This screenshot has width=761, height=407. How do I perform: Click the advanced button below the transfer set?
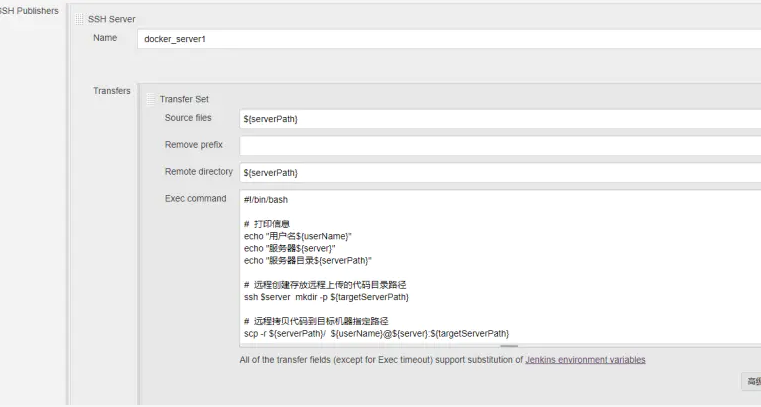pos(751,381)
